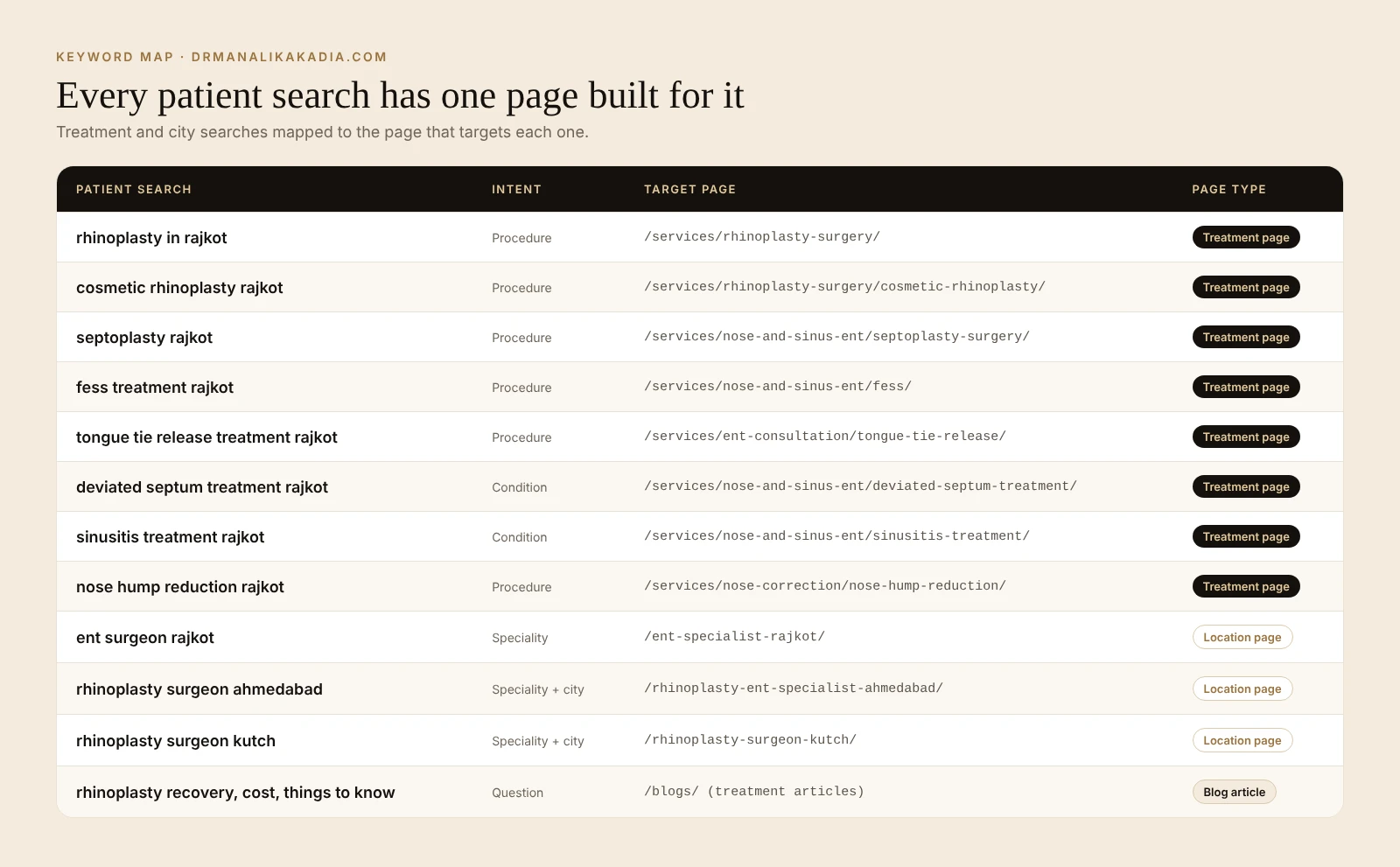This screenshot has height=867, width=1400.
Task: Click the path ending in /cosmetic-rhinoplasty/
Action: click(x=844, y=286)
